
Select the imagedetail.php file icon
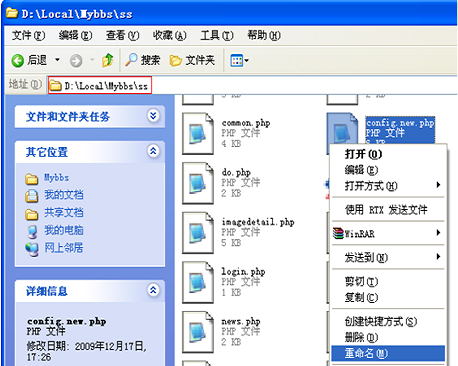click(x=198, y=233)
